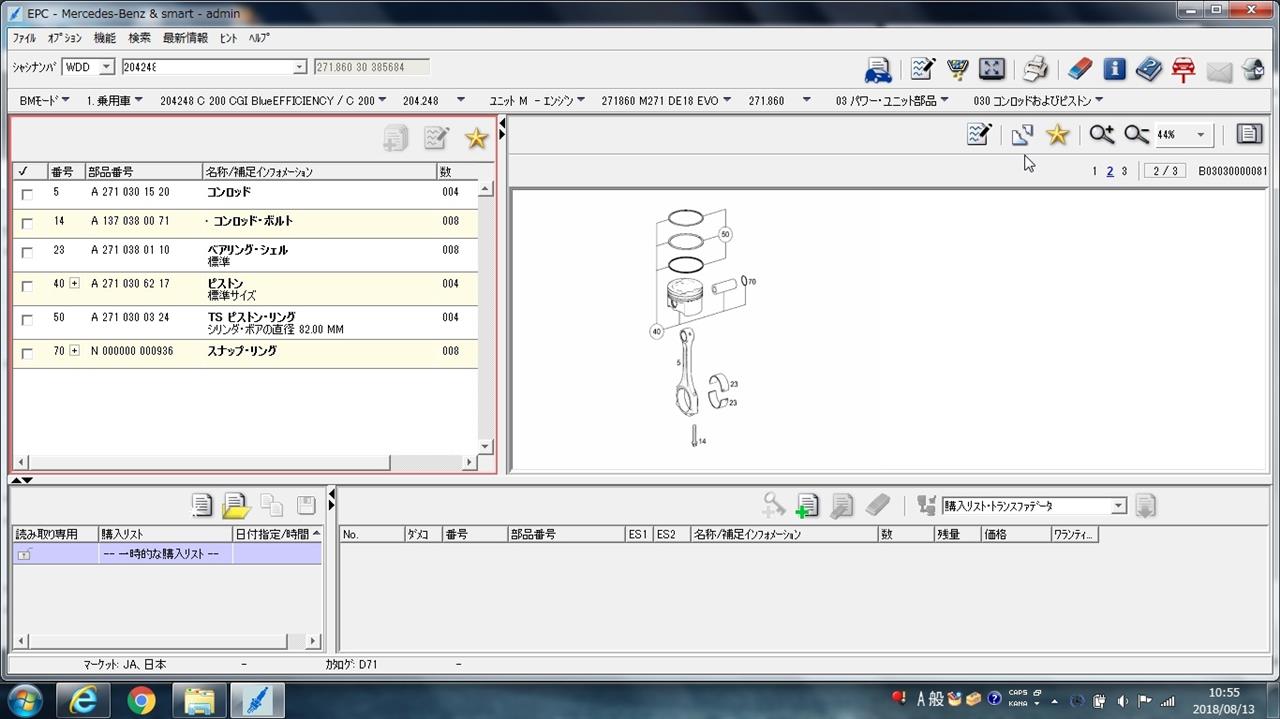Click the Internet Explorer taskbar icon
This screenshot has width=1280, height=719.
(x=83, y=701)
